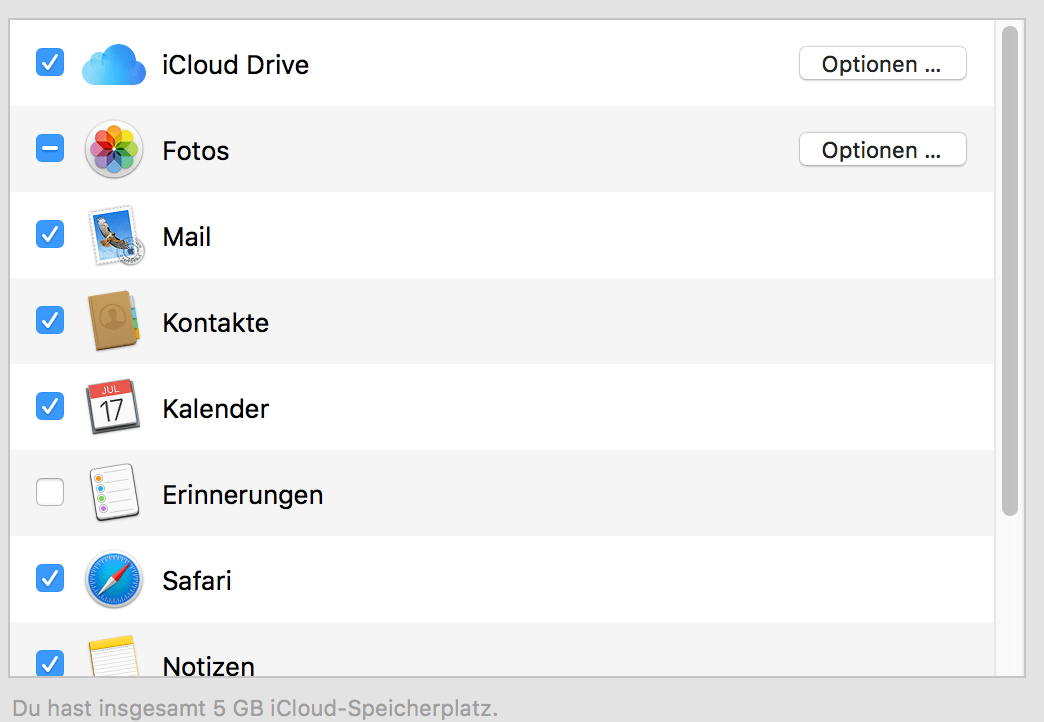Click the vertical scrollbar thumb
Image resolution: width=1044 pixels, height=722 pixels.
point(1009,270)
